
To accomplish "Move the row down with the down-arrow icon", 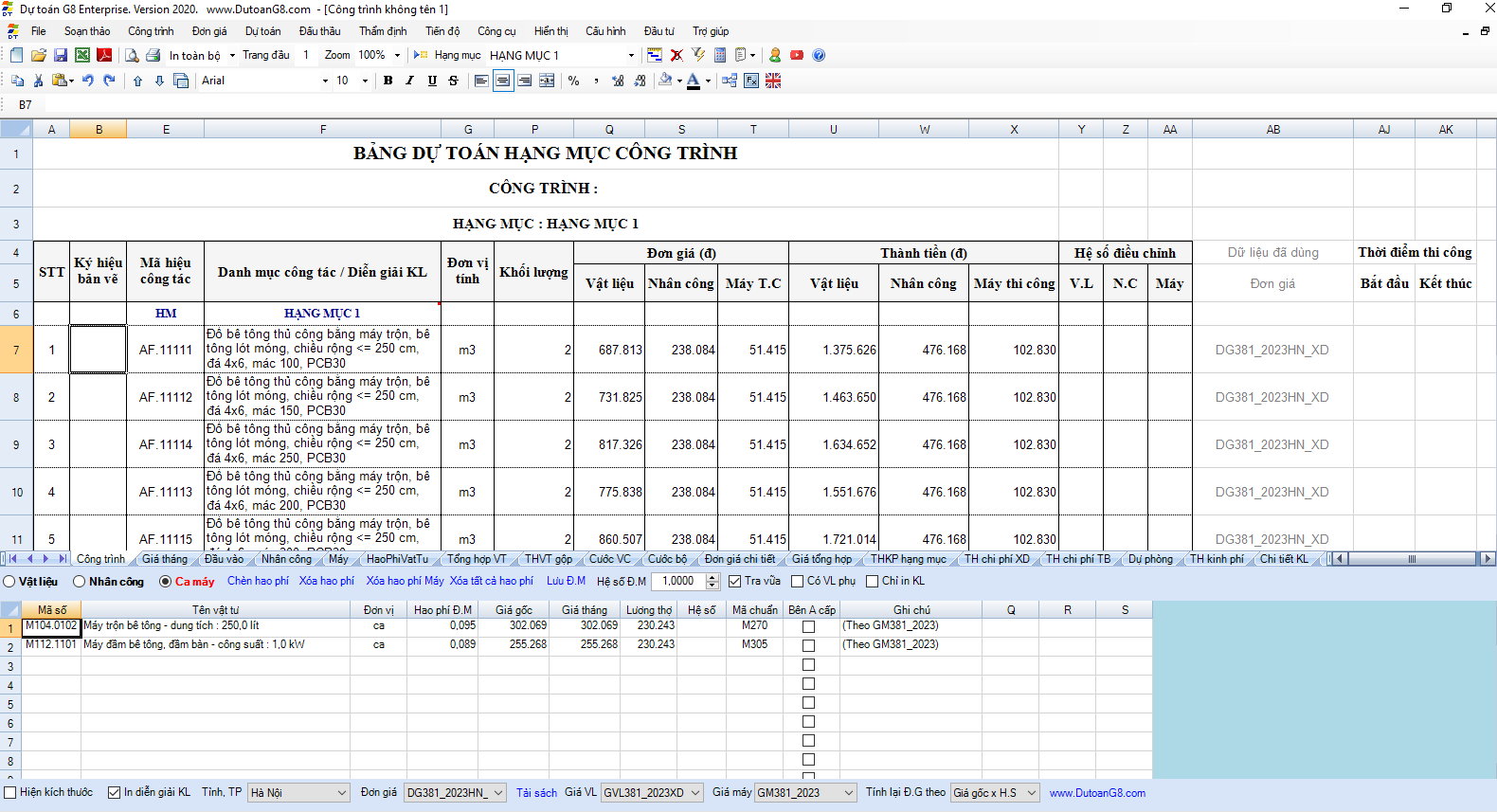I will [159, 81].
